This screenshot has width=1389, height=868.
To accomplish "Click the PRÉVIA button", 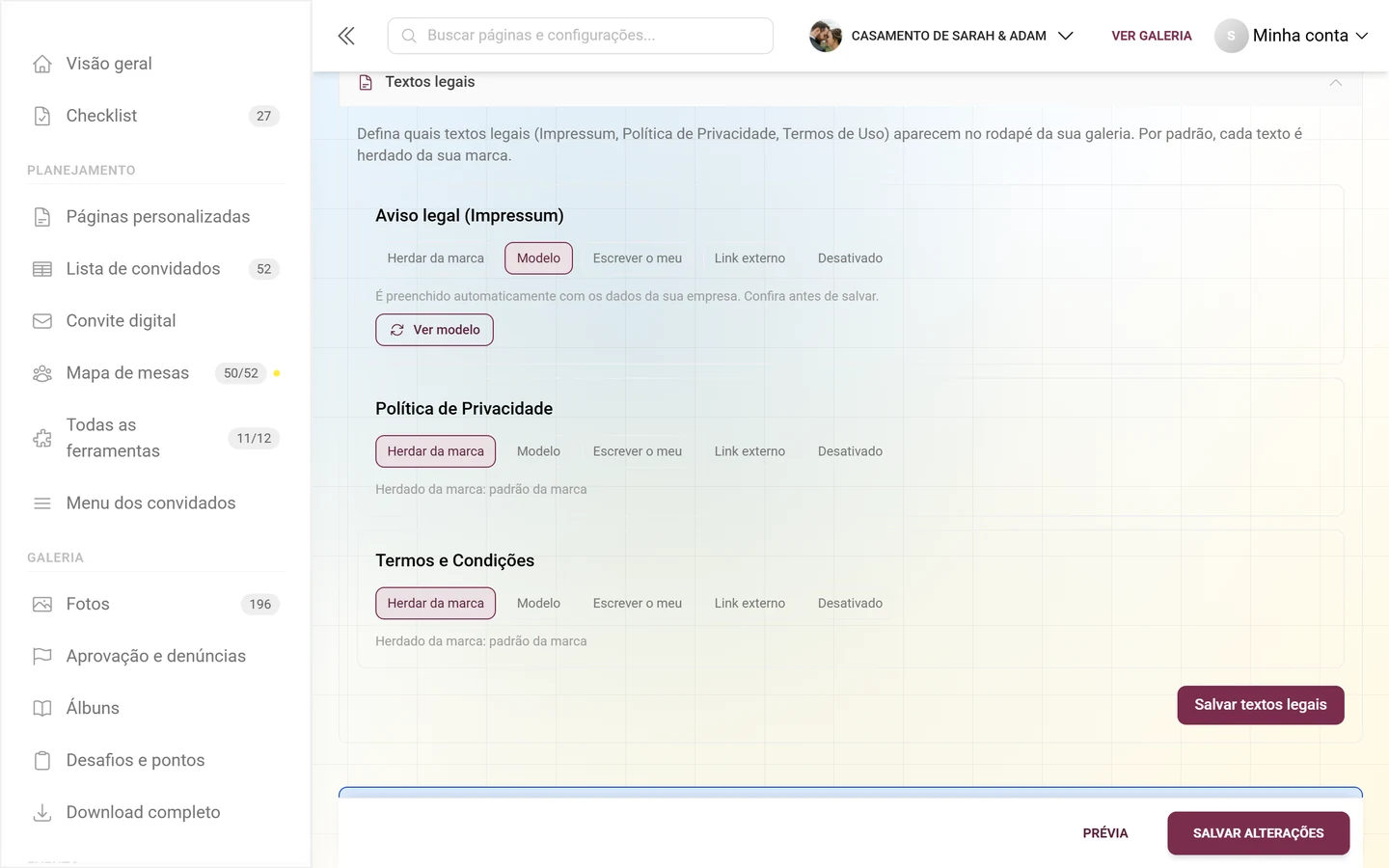I will [x=1105, y=833].
